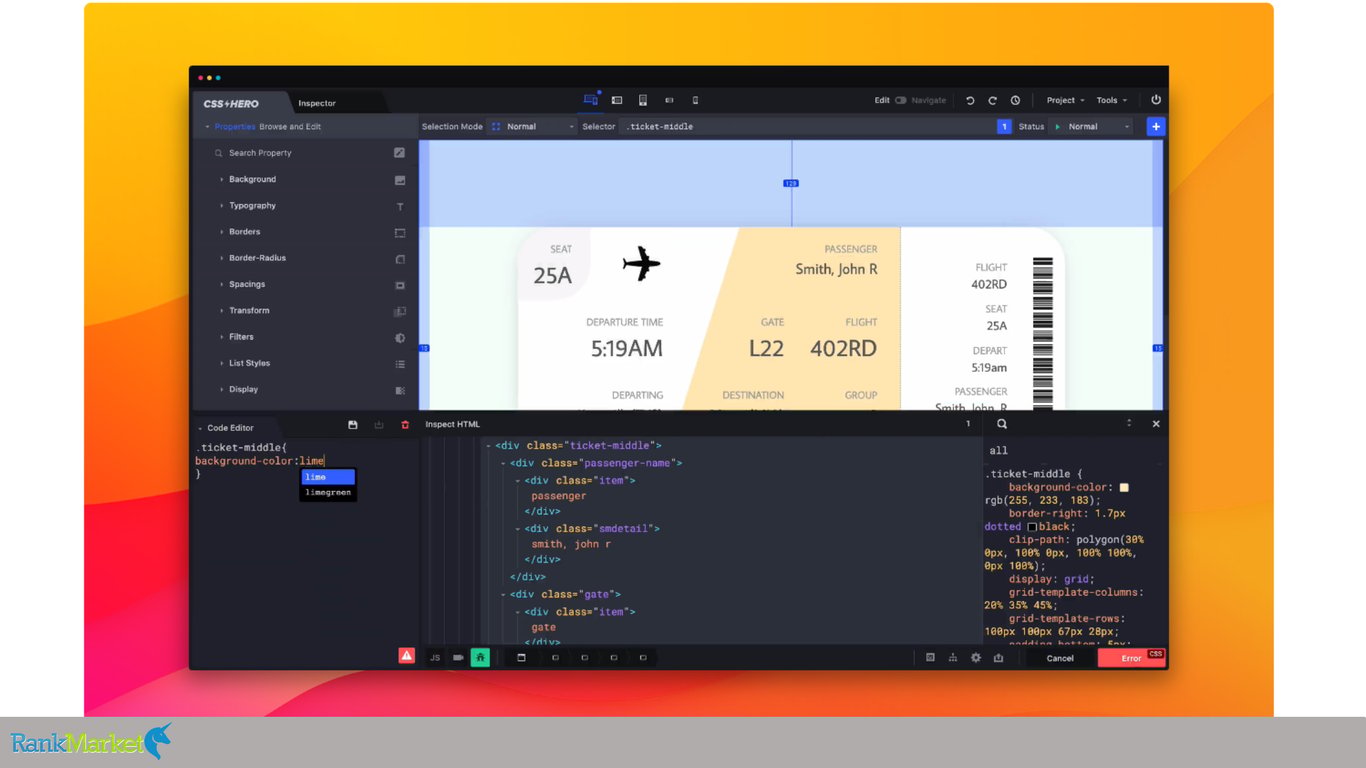Choose lime from autocomplete list
The image size is (1366, 768).
tap(328, 477)
